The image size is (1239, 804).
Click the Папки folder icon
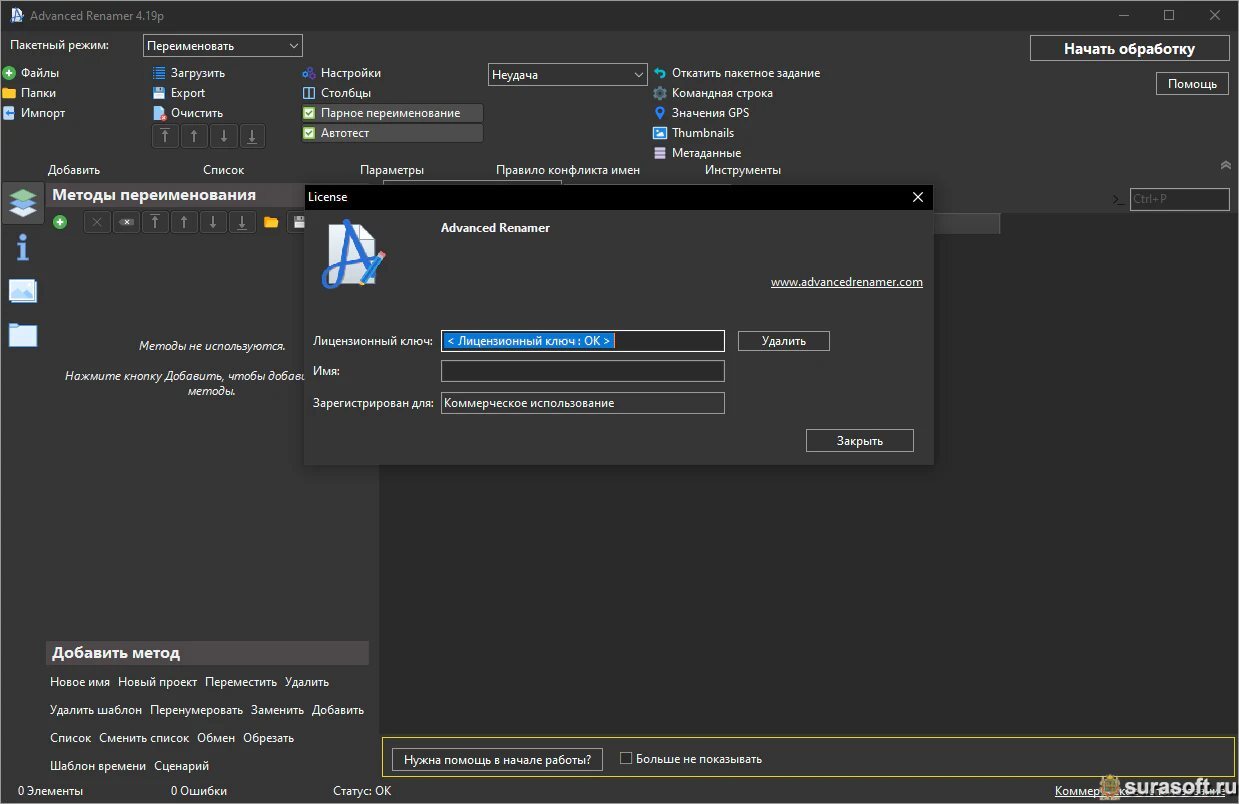click(x=9, y=93)
